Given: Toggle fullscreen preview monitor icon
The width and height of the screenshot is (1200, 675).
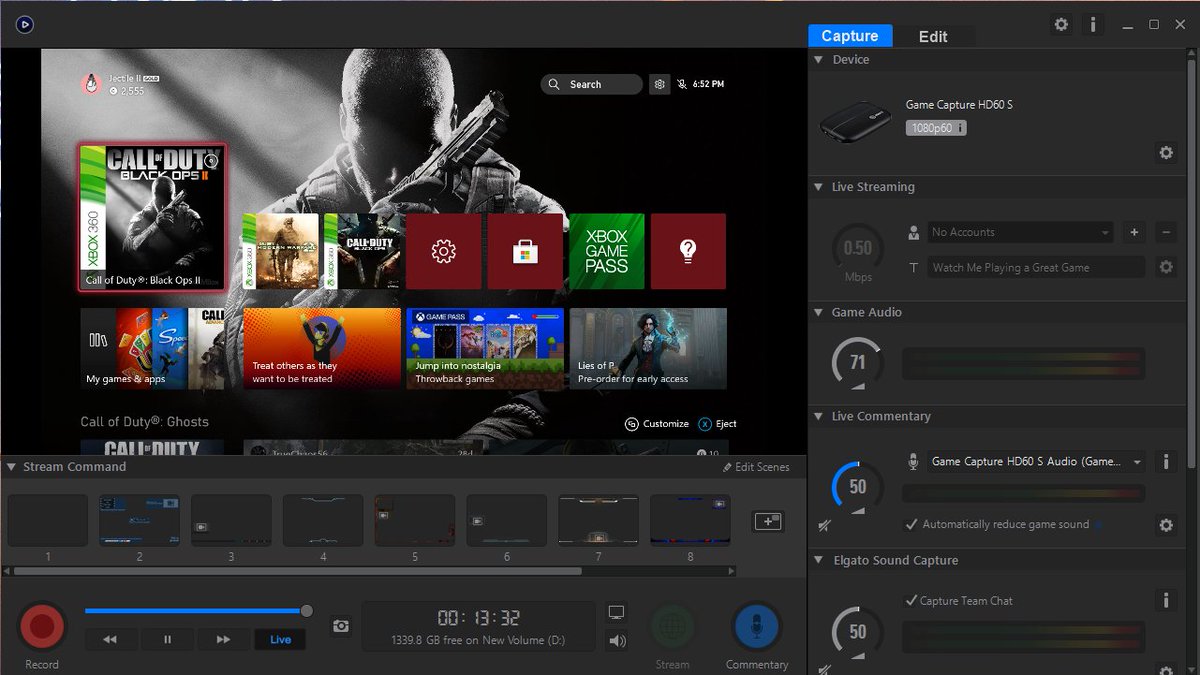Looking at the screenshot, I should click(617, 612).
